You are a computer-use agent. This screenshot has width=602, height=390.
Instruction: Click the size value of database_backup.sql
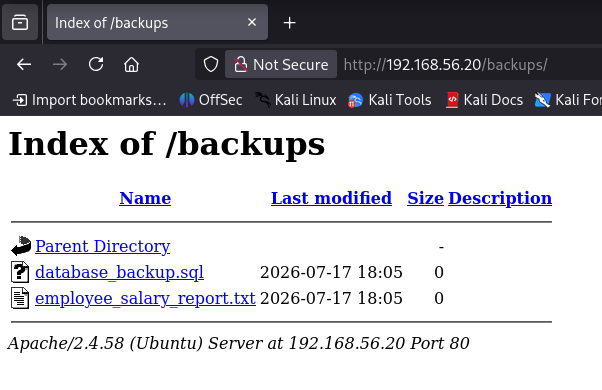[439, 272]
